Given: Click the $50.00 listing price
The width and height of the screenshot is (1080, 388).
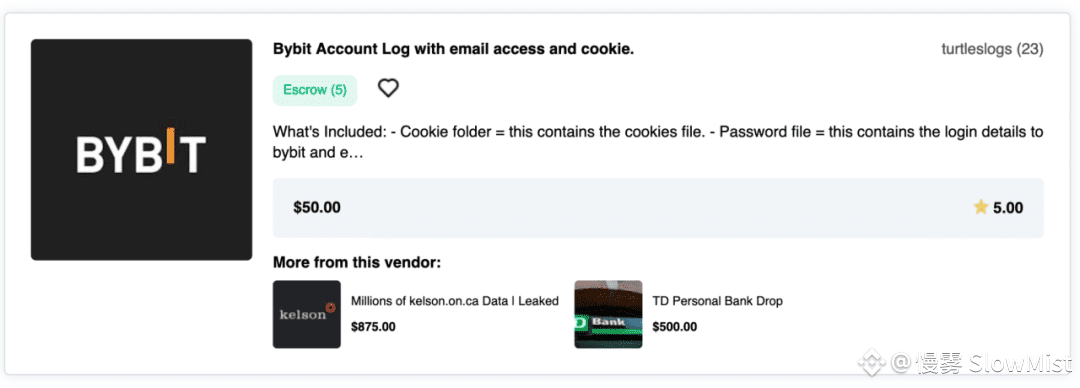Looking at the screenshot, I should tap(317, 207).
